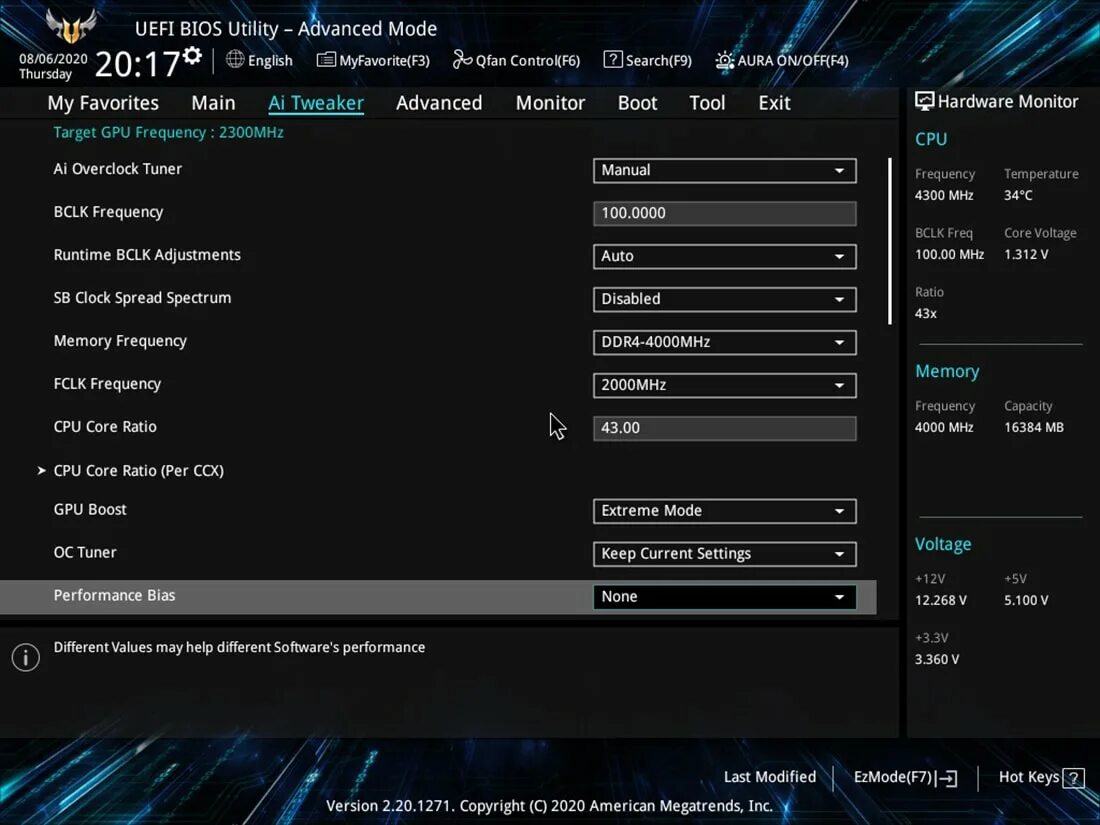Click Target GPU Frequency : 2300MHz text
1100x825 pixels.
point(168,133)
